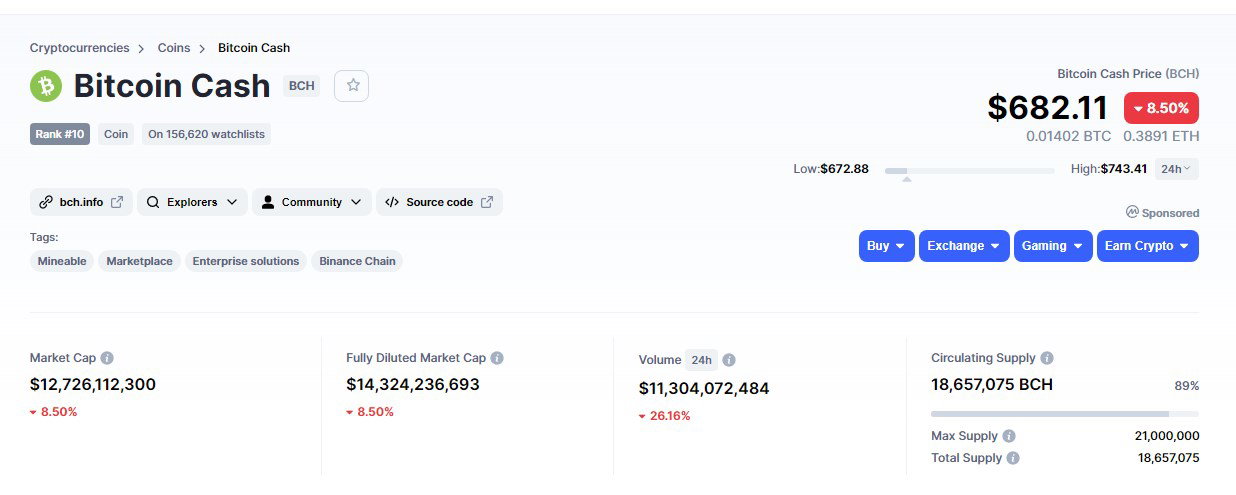Change the 24h low/high range selector
This screenshot has width=1236, height=495.
(1176, 169)
